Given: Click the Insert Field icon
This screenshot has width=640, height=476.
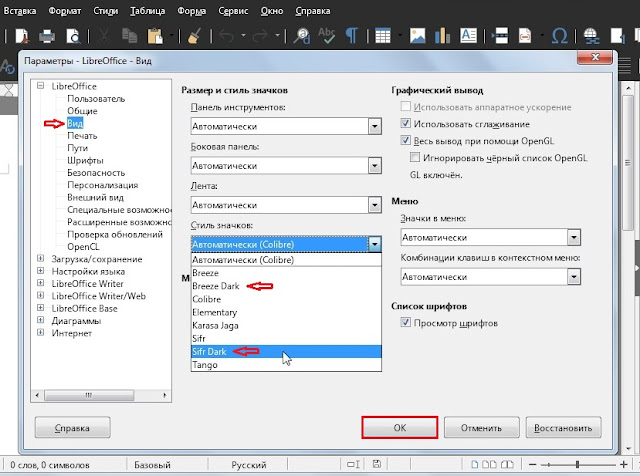Looking at the screenshot, I should [525, 36].
